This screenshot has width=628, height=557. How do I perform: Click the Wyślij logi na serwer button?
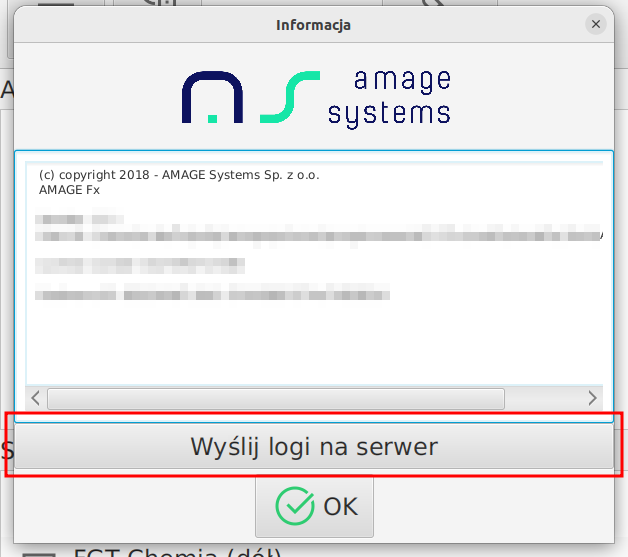314,446
